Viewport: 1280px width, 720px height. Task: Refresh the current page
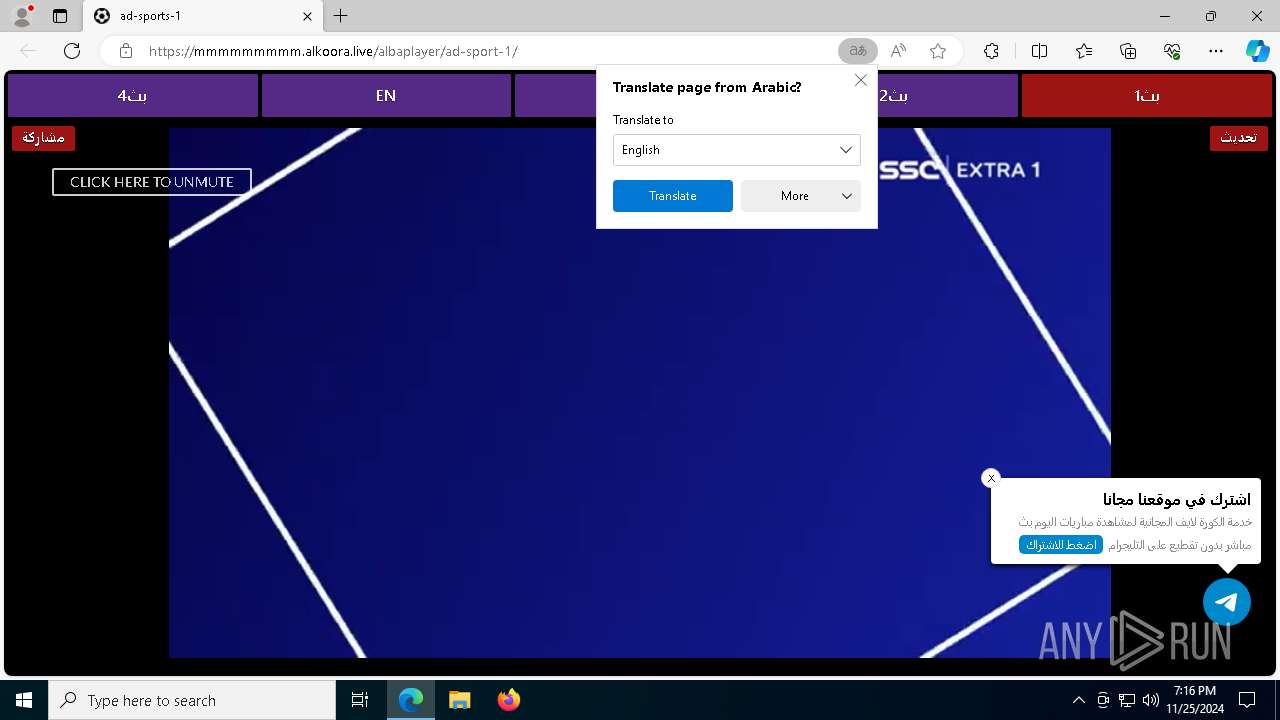[72, 51]
